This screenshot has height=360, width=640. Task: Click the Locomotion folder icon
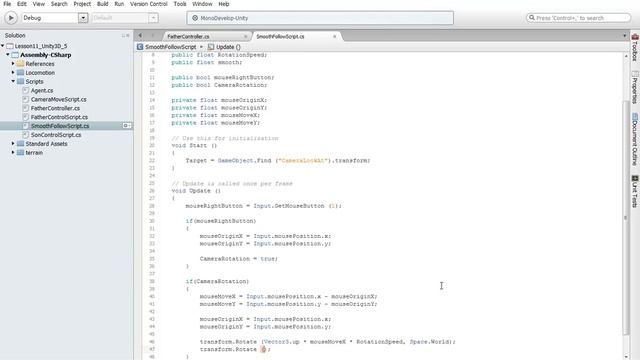coord(20,73)
